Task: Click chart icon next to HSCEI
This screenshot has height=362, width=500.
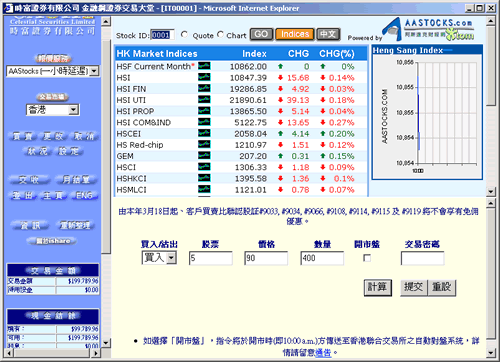Action: pyautogui.click(x=204, y=133)
